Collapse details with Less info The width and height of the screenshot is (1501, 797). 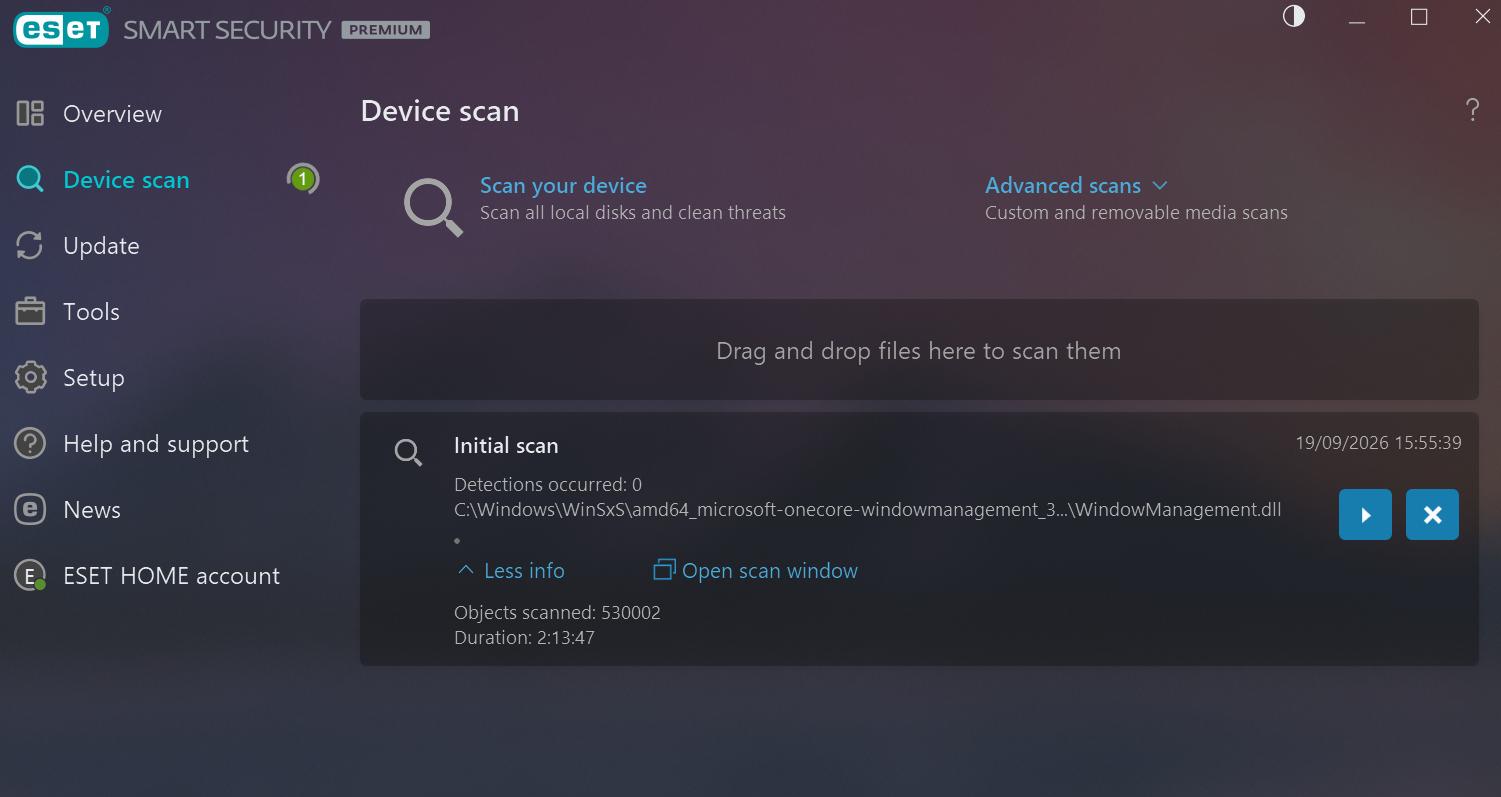(524, 571)
